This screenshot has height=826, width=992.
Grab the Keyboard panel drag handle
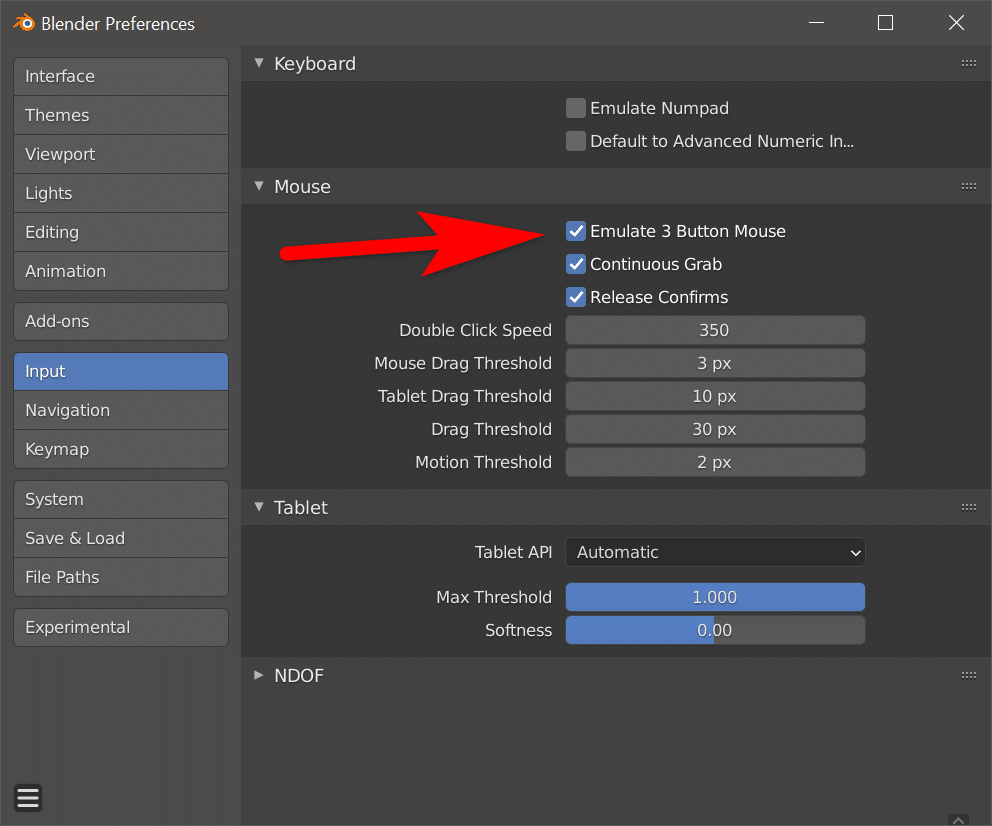969,63
